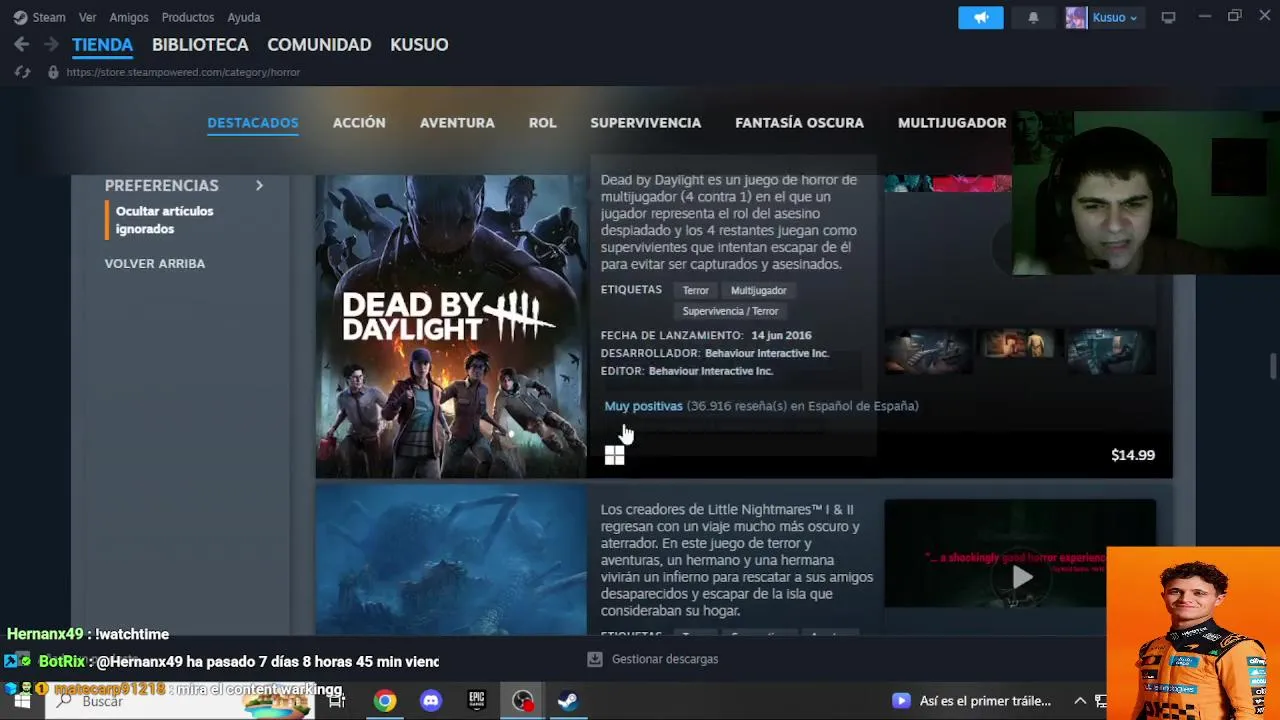1280x720 pixels.
Task: Click the Windows search box Buscar
Action: (x=180, y=701)
